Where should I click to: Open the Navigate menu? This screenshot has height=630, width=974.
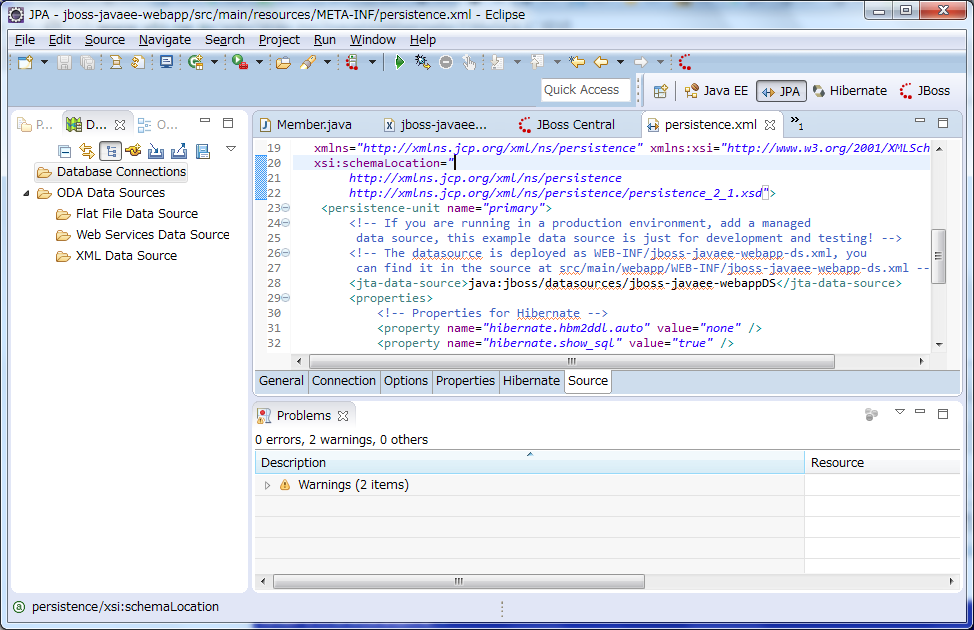tap(164, 39)
